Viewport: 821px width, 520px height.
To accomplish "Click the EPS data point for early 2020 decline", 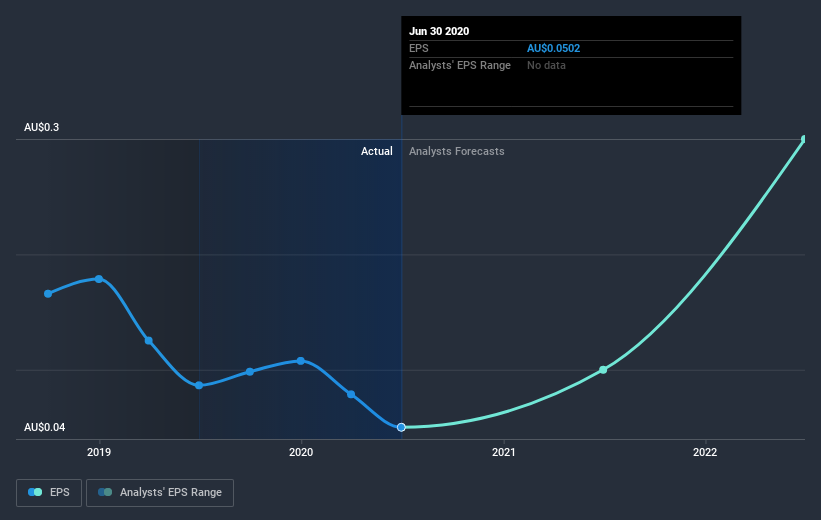I will coord(351,394).
